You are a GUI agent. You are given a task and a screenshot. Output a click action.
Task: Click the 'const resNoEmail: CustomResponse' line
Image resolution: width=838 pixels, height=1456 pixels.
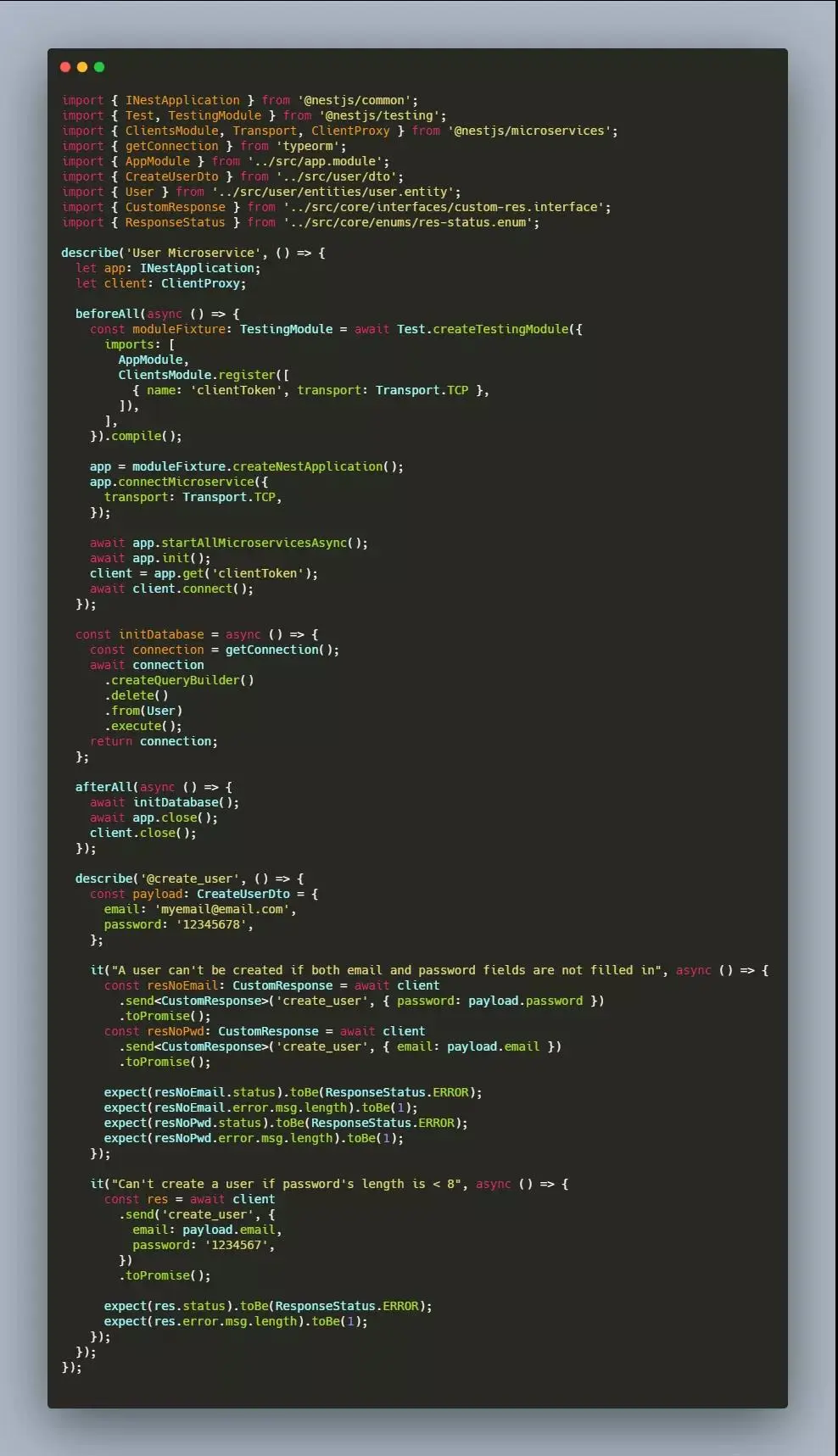click(x=271, y=985)
